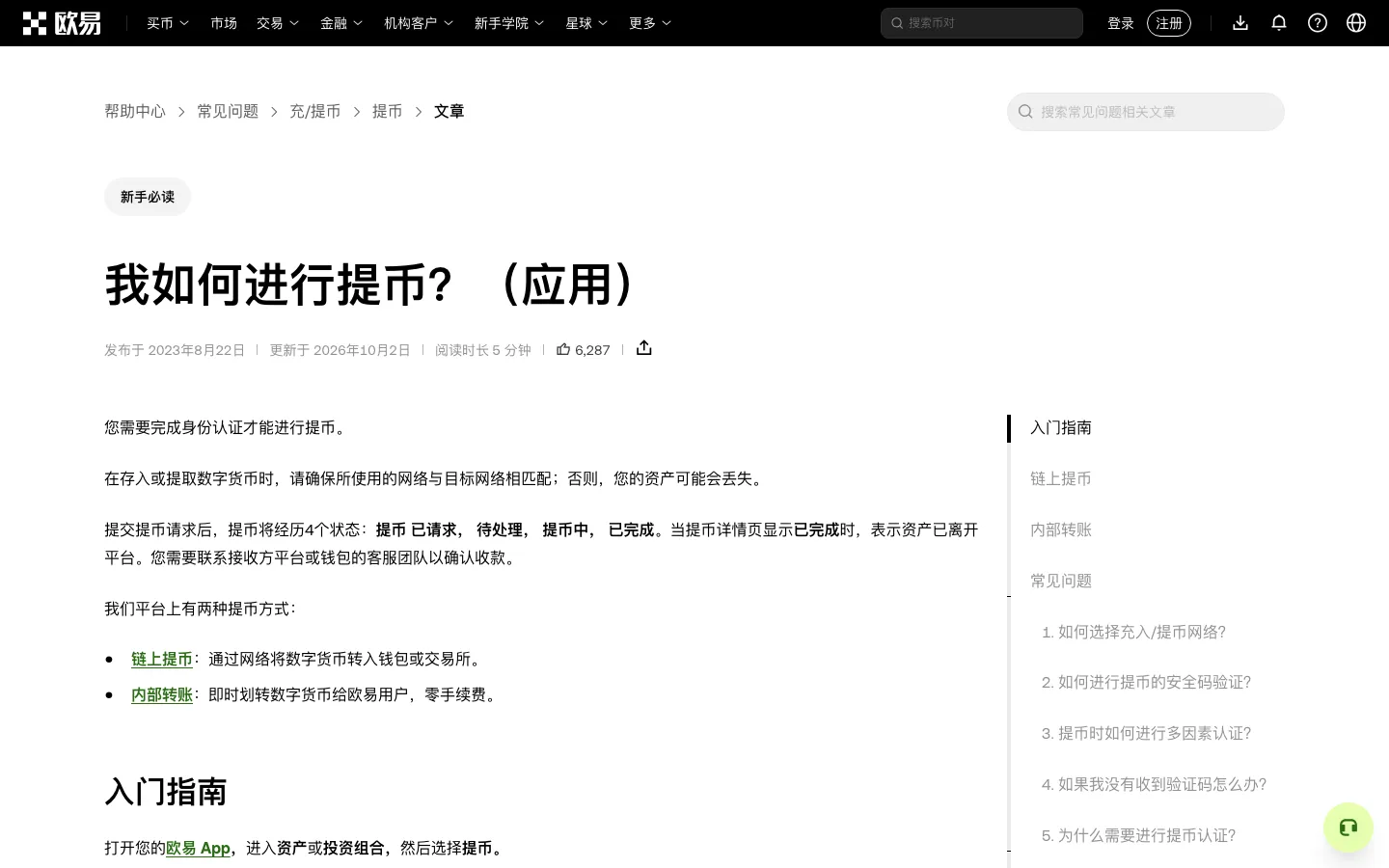This screenshot has height=868, width=1389.
Task: Click the share icon beside like count
Action: [644, 348]
